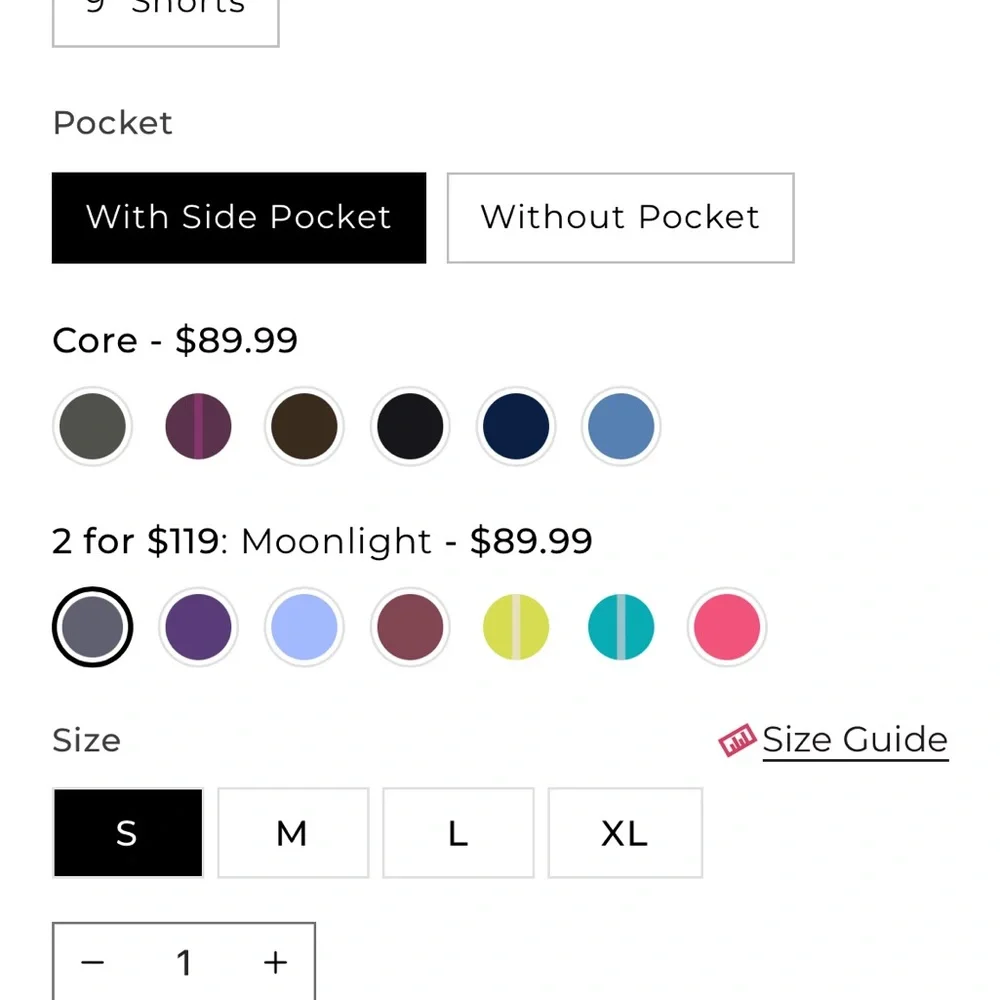
Task: Choose the yellow-green striped swatch
Action: click(x=516, y=627)
